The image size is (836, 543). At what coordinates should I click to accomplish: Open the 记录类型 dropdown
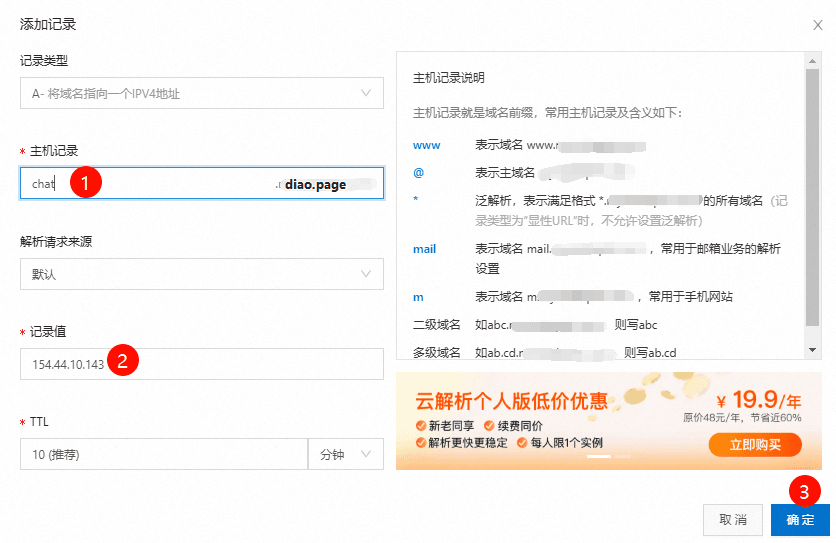tap(201, 94)
